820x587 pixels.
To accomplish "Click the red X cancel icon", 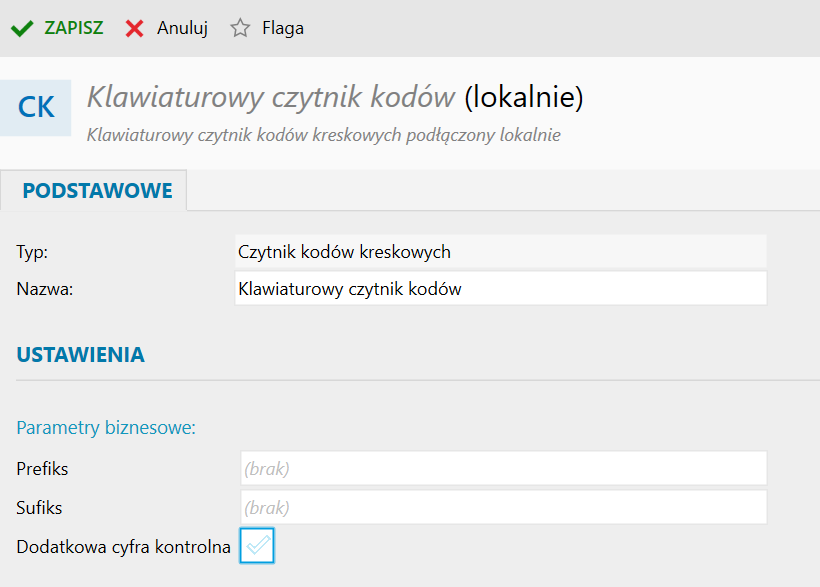I will pos(135,28).
